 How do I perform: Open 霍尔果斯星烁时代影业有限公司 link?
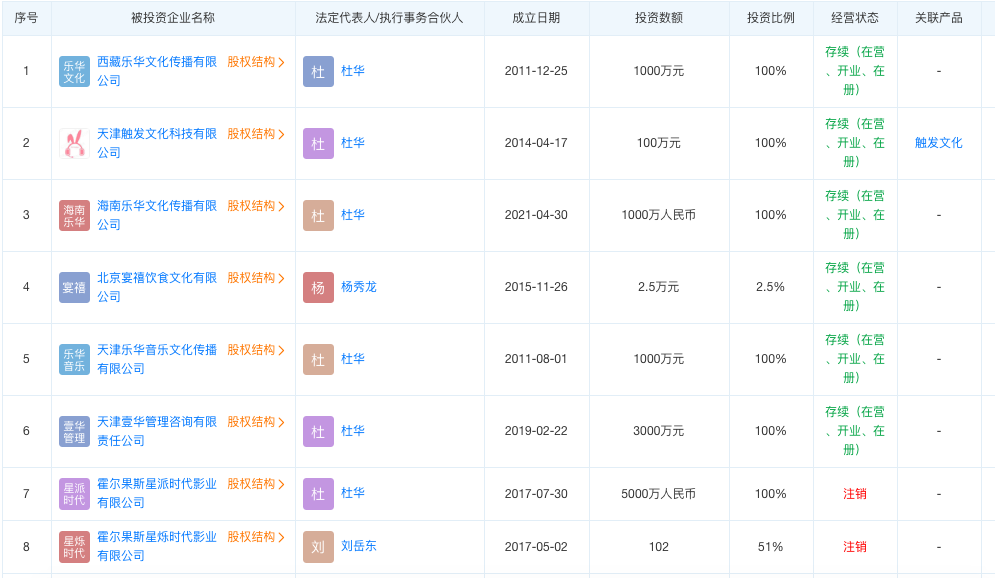(x=157, y=546)
